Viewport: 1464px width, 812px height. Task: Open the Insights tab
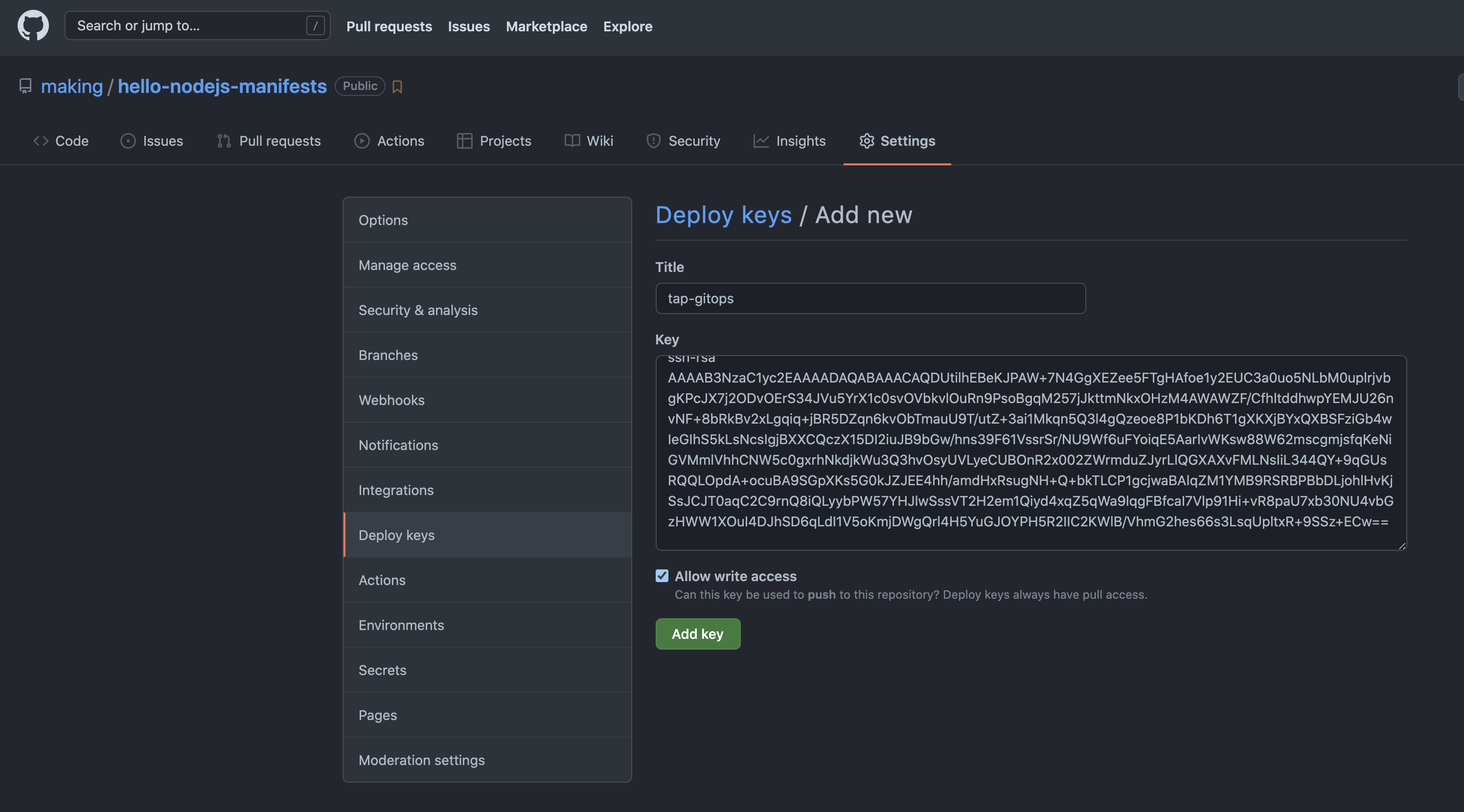pyautogui.click(x=789, y=141)
